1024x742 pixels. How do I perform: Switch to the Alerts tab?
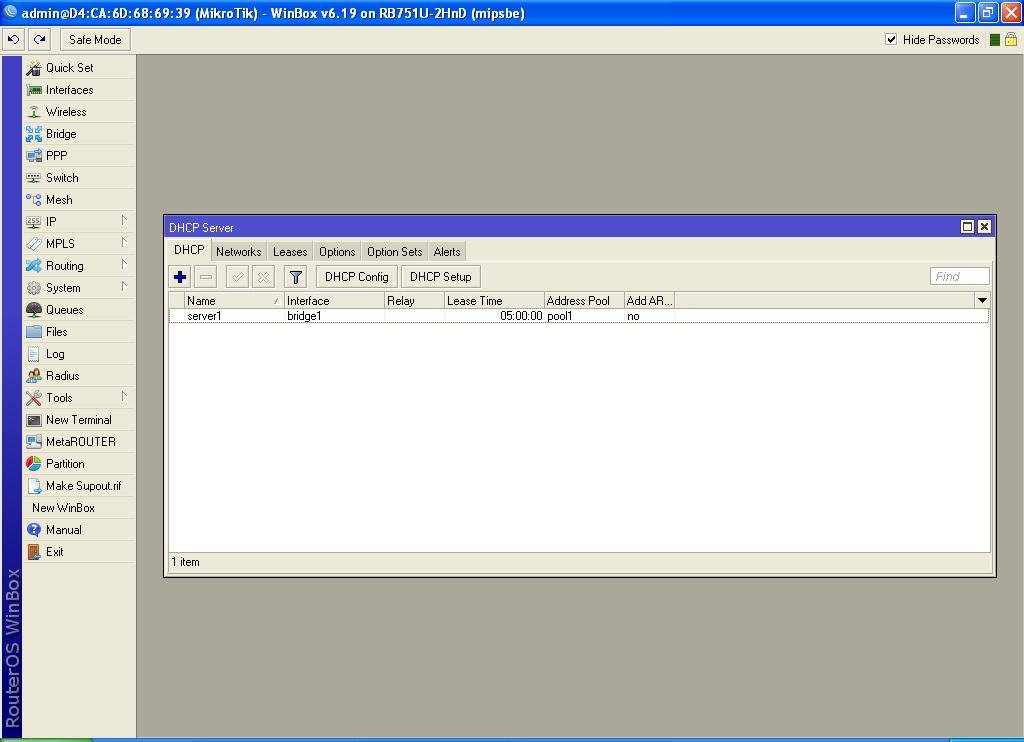pyautogui.click(x=447, y=251)
